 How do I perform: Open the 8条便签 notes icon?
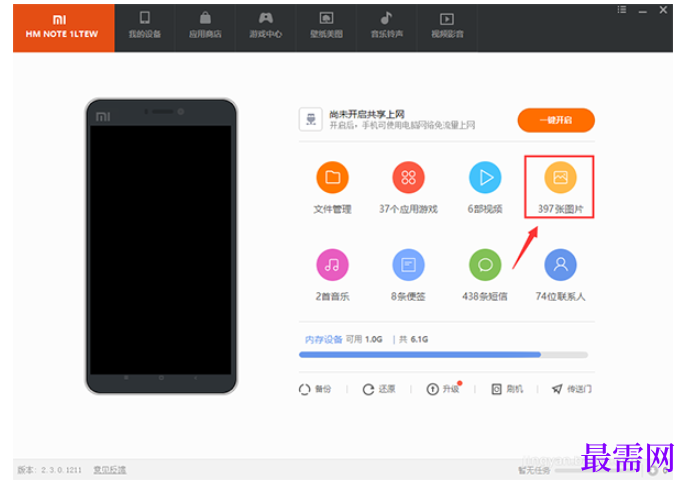(x=408, y=265)
